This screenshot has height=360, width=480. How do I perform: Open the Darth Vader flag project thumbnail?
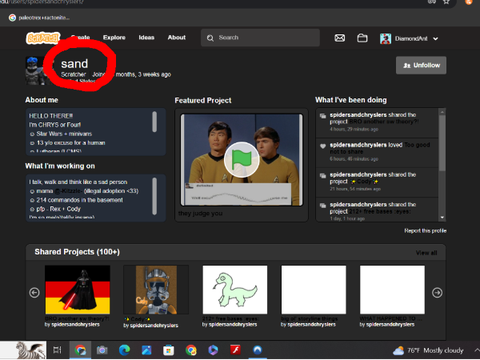pos(77,290)
